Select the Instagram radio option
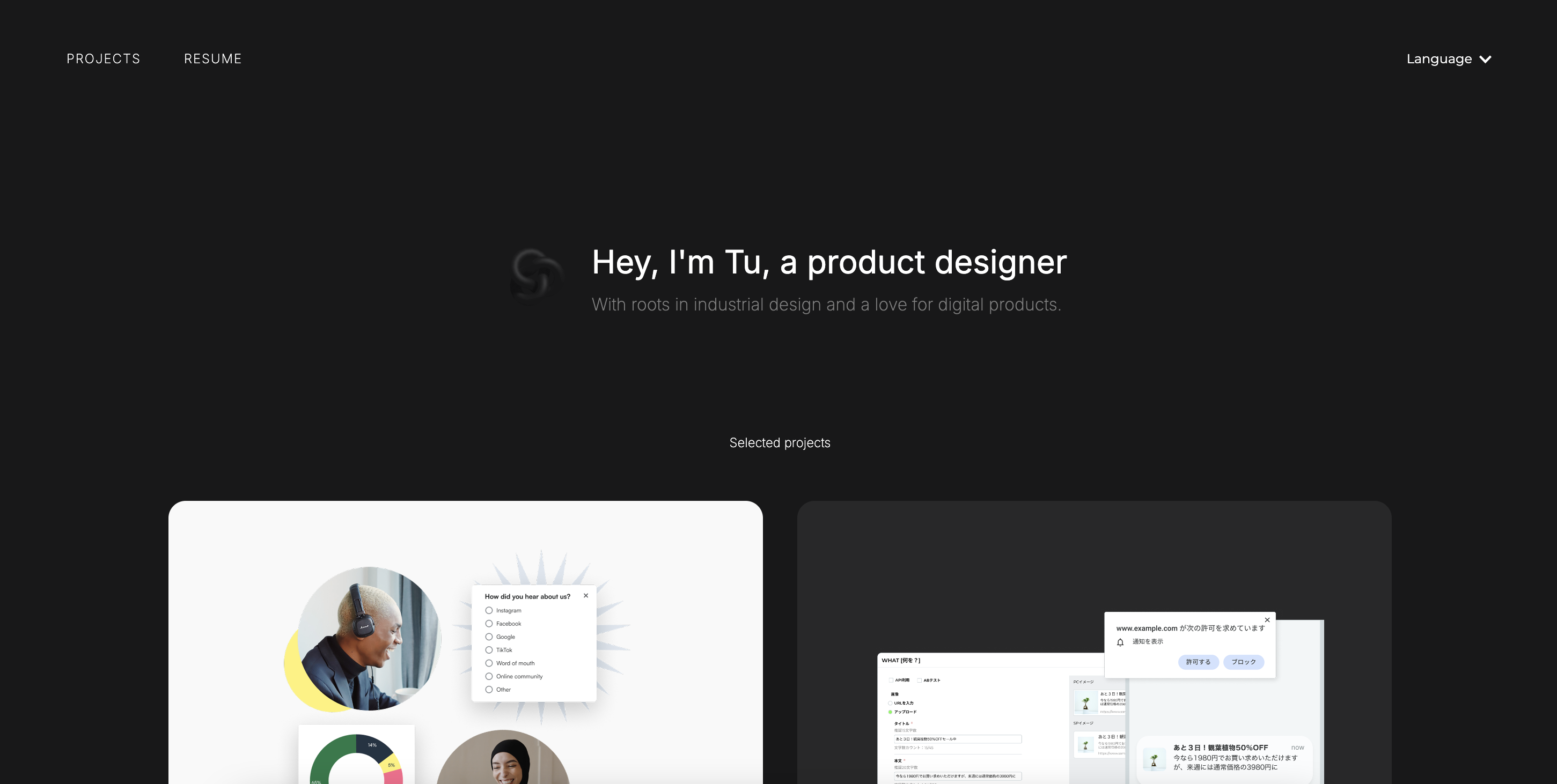1557x784 pixels. [489, 611]
